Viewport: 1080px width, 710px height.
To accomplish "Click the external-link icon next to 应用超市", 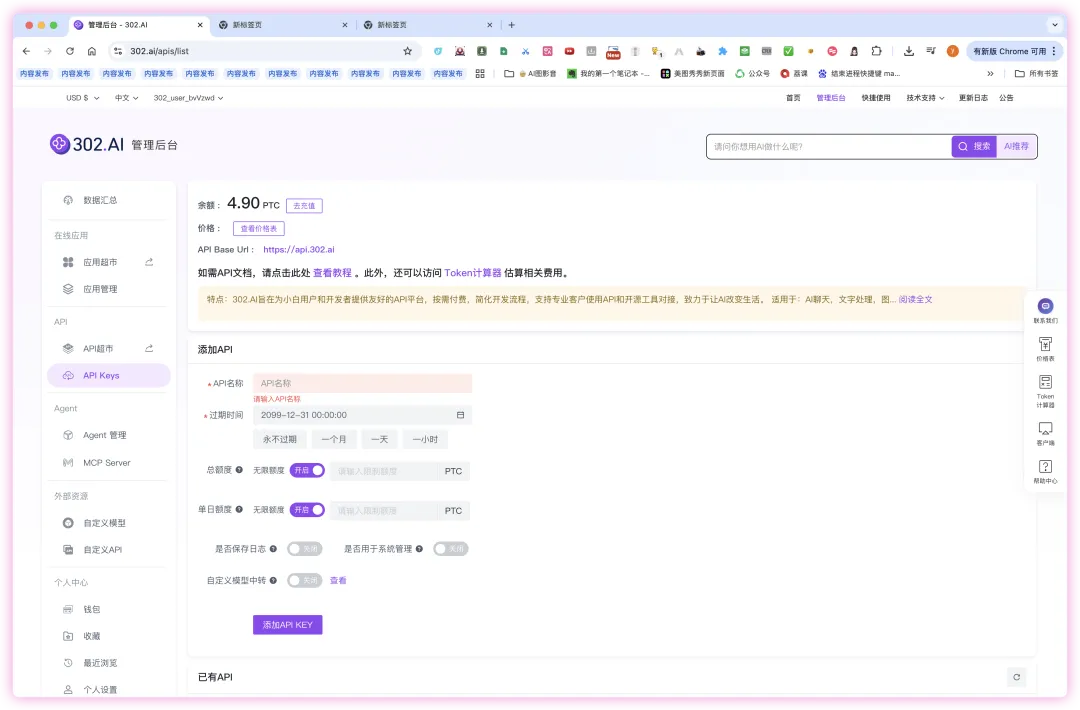I will tap(149, 262).
